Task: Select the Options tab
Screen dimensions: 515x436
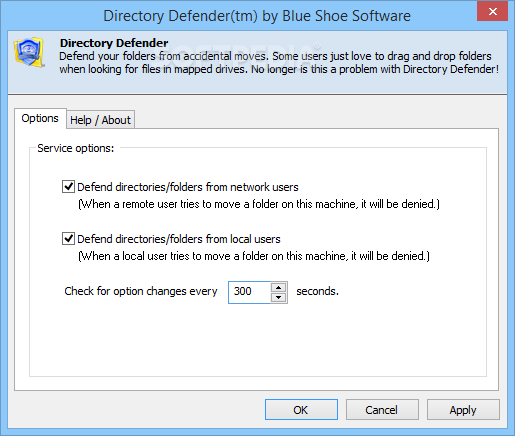Action: tap(40, 118)
